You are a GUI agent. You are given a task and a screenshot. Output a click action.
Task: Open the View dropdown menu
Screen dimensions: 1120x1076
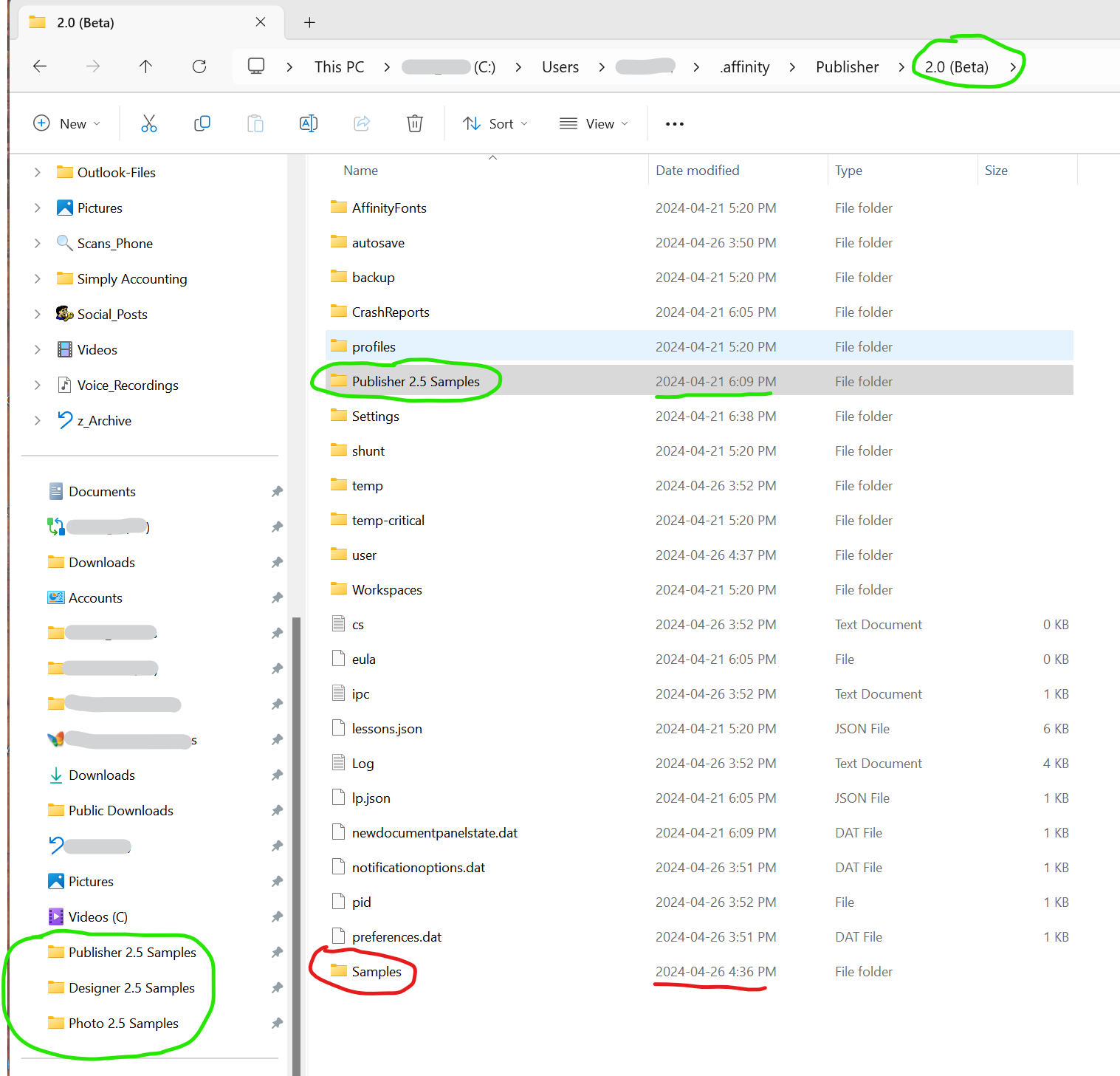click(594, 123)
